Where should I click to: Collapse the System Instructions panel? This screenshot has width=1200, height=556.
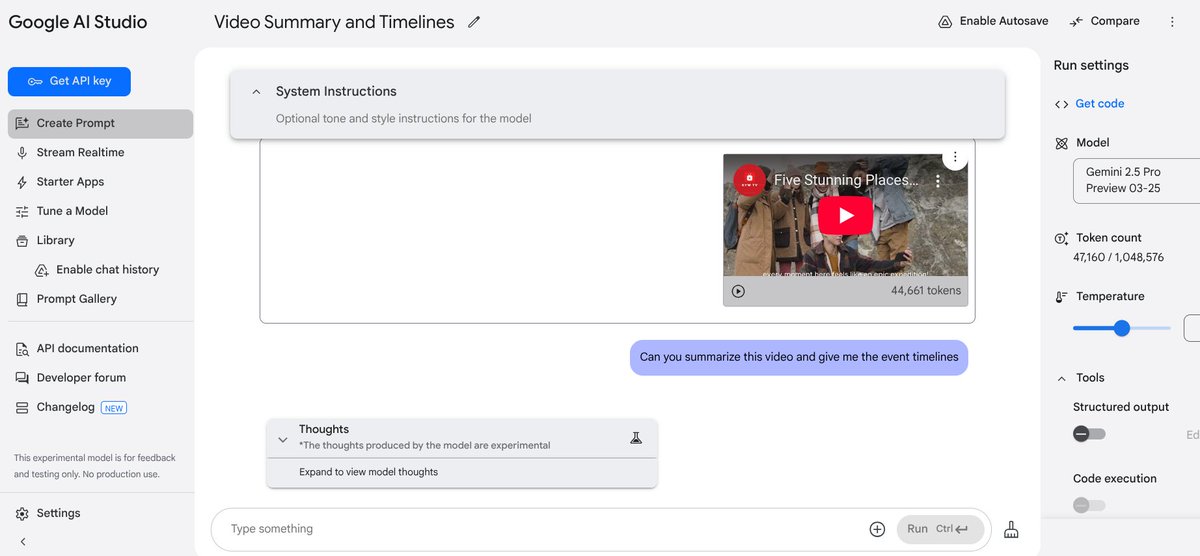pos(256,91)
